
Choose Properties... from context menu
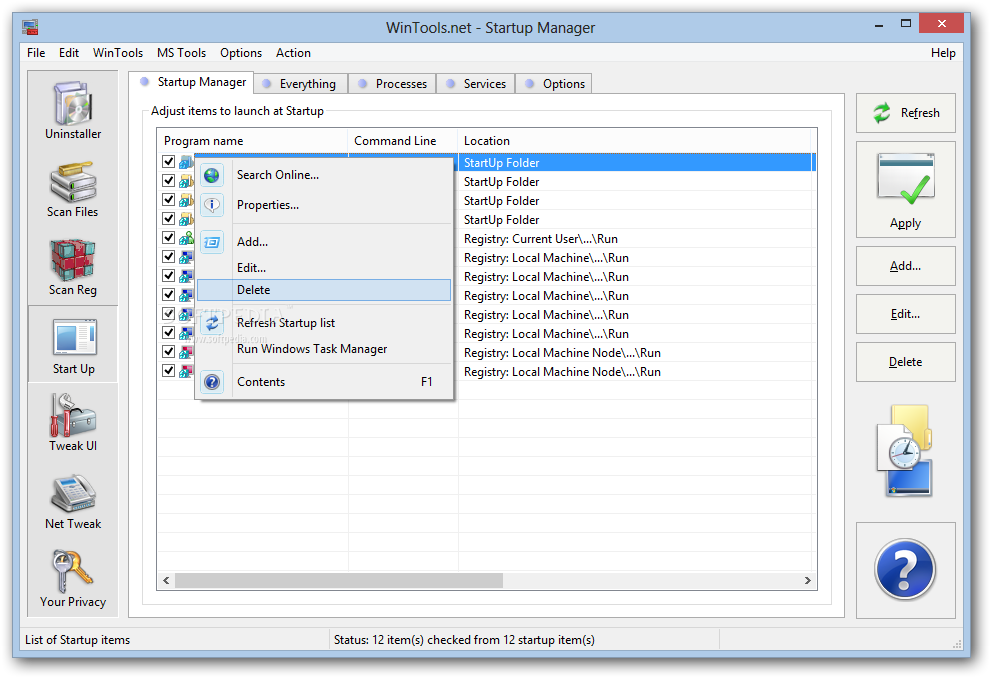324,205
